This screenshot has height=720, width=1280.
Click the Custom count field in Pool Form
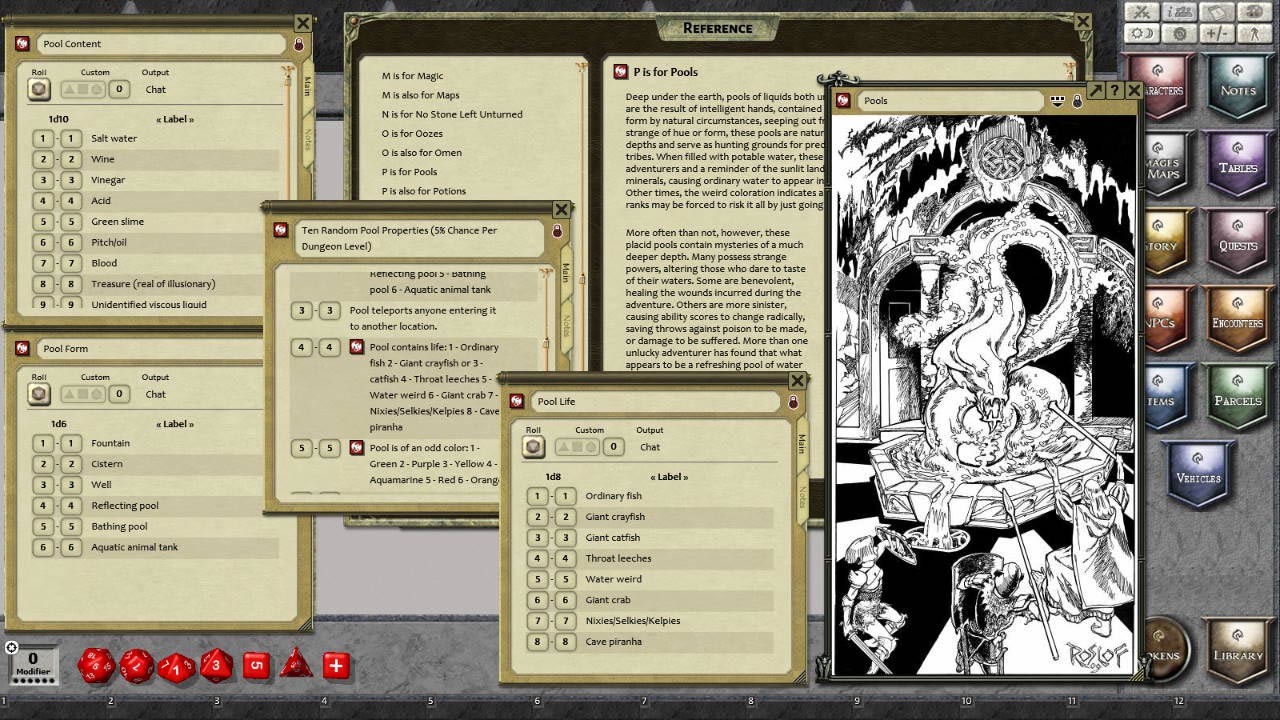pyautogui.click(x=119, y=394)
